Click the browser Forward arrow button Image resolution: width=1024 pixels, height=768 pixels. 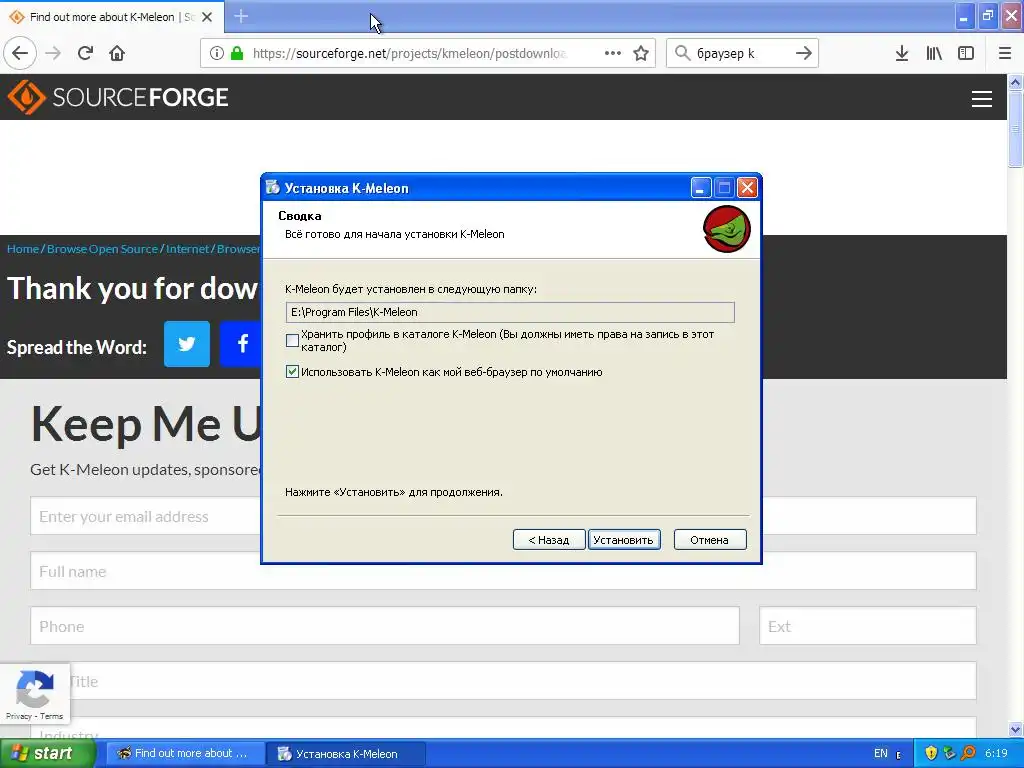pyautogui.click(x=53, y=53)
